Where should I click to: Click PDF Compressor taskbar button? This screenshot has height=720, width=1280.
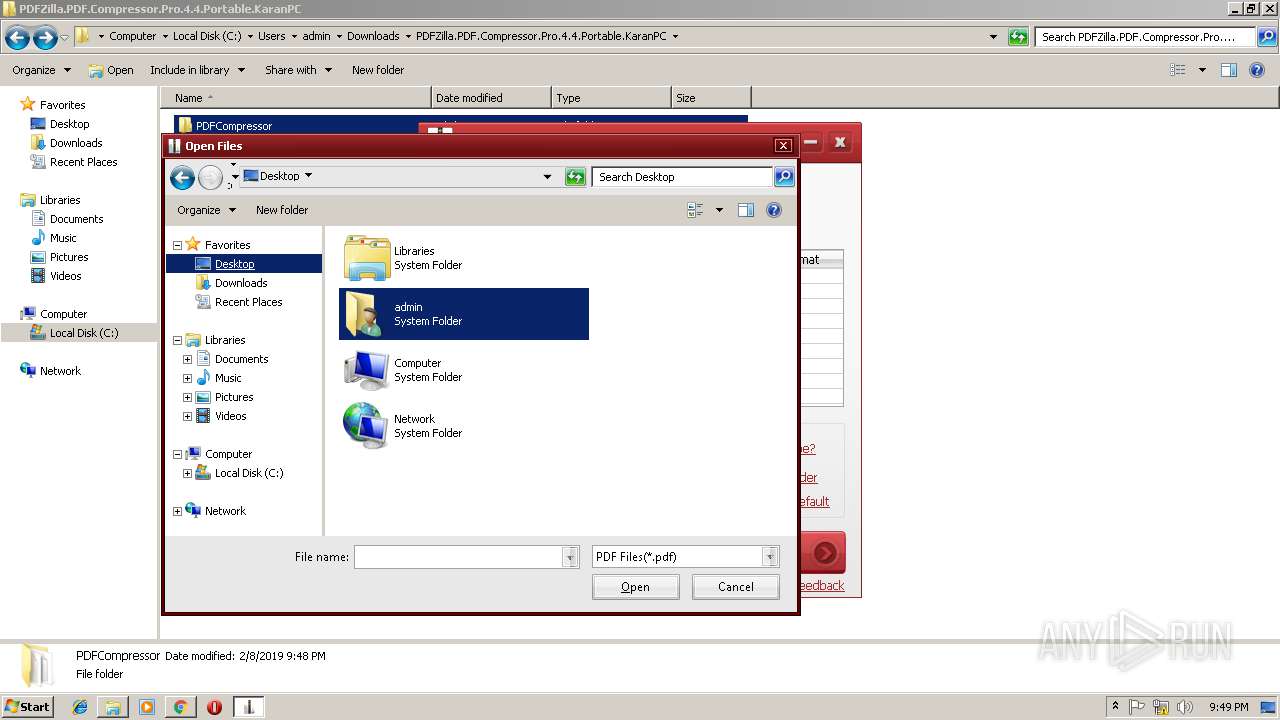pos(249,707)
